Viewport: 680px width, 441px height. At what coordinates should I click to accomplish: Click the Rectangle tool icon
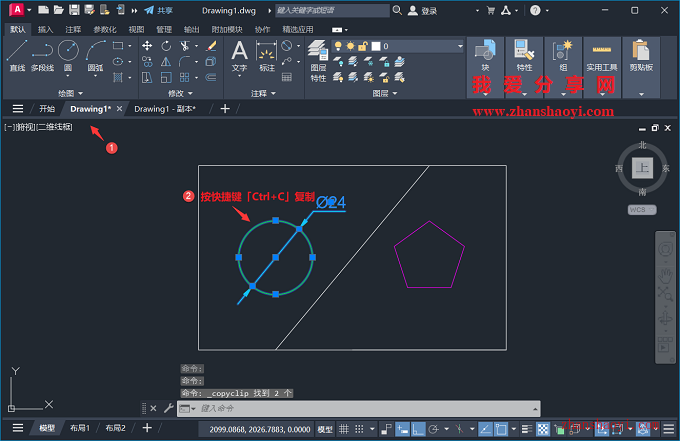(118, 46)
